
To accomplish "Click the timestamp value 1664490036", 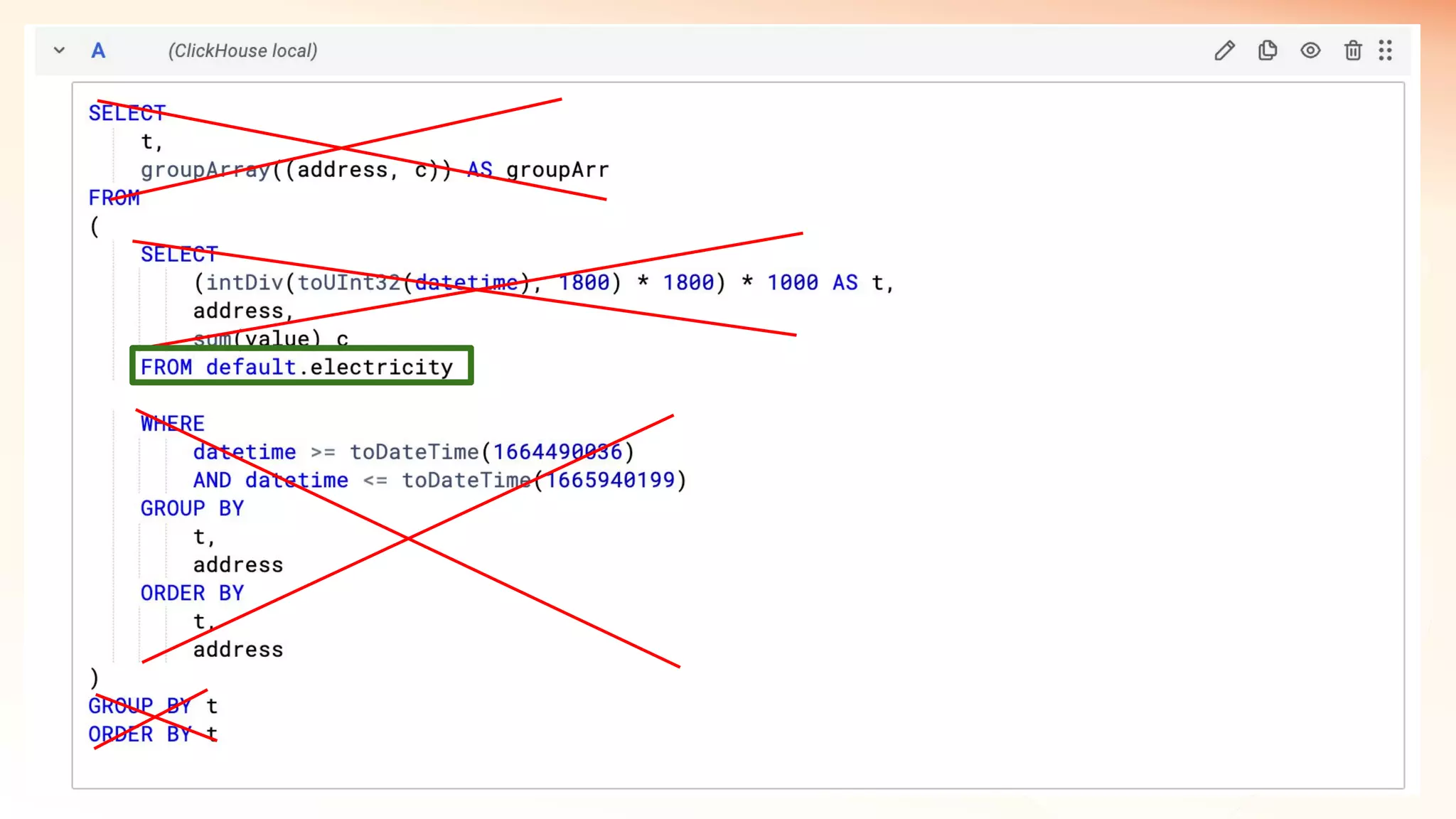I will [x=557, y=452].
